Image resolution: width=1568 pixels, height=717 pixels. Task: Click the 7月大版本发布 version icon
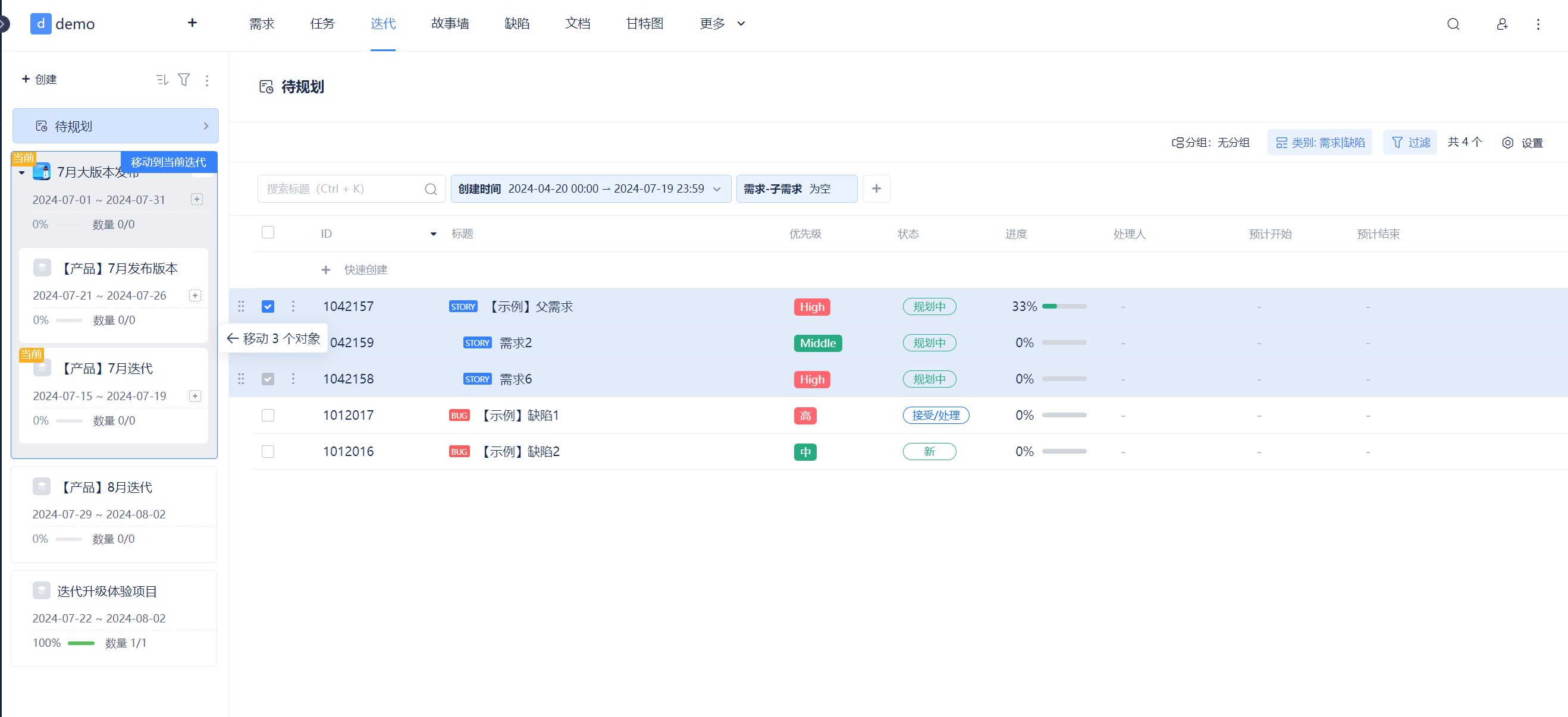point(42,171)
